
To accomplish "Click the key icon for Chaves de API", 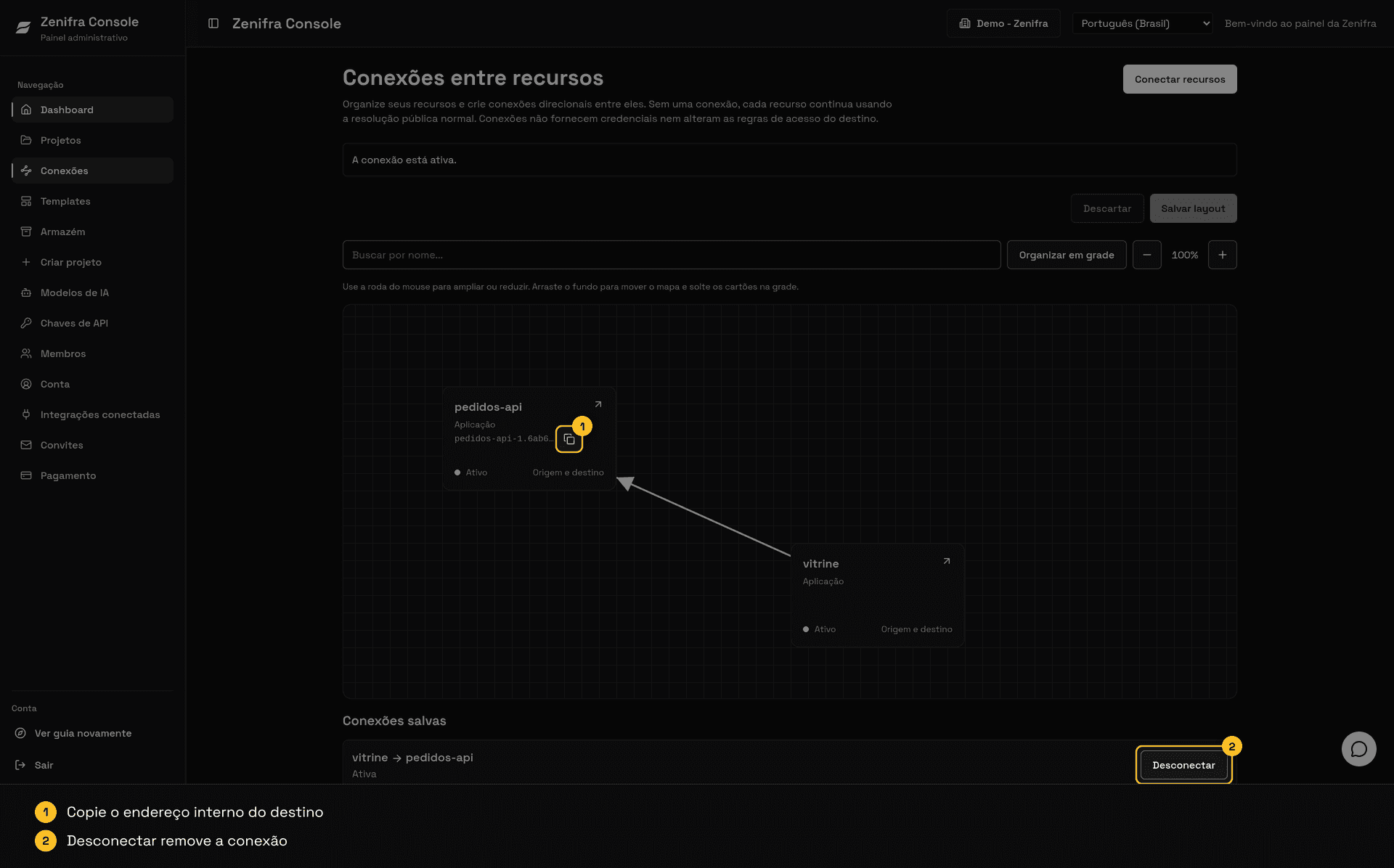I will [x=26, y=323].
